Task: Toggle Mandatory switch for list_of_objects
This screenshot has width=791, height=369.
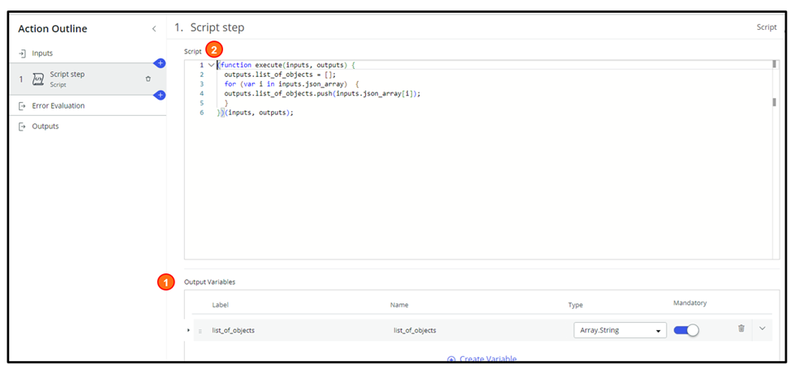Action: point(686,330)
